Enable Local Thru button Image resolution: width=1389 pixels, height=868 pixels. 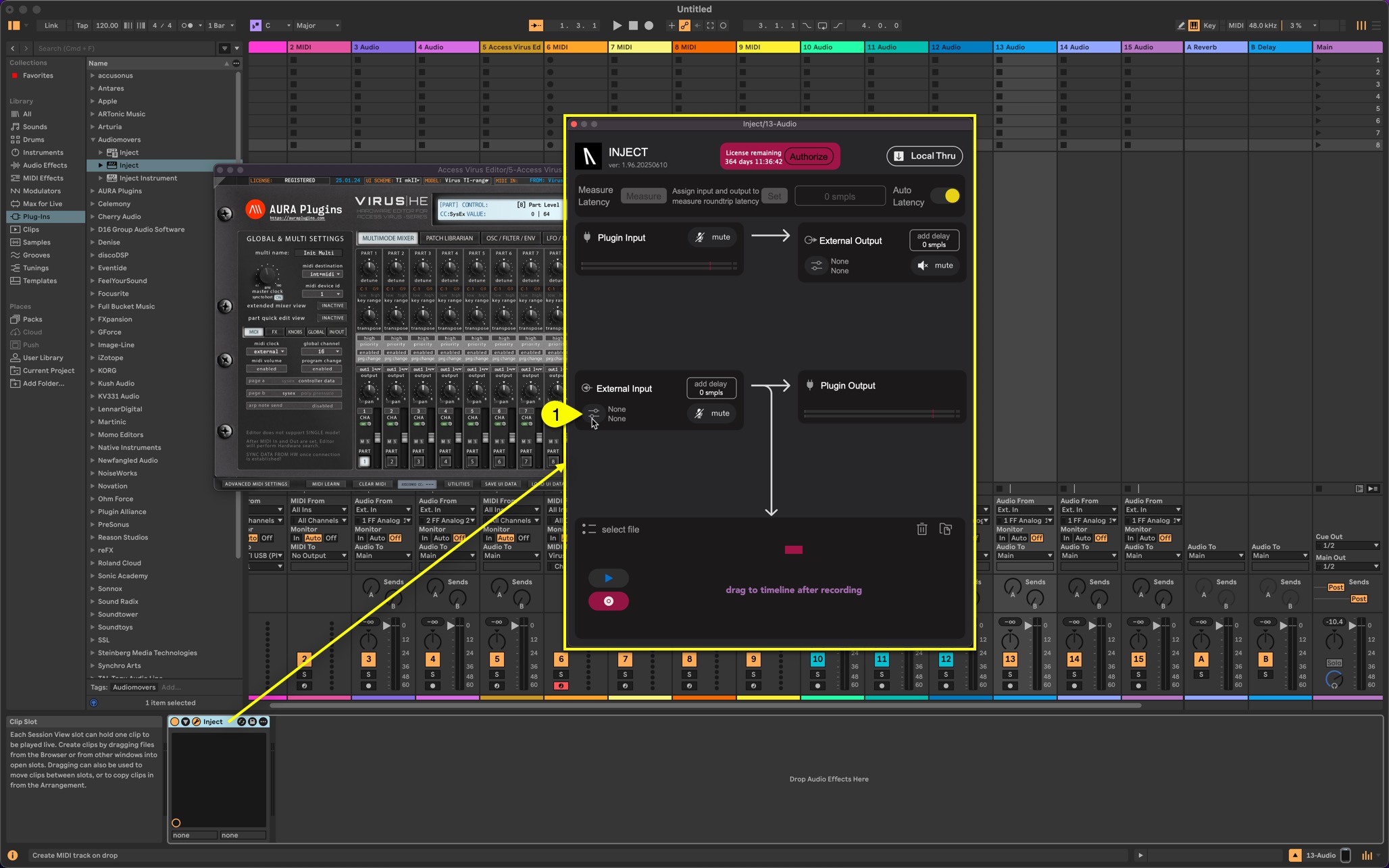coord(924,156)
